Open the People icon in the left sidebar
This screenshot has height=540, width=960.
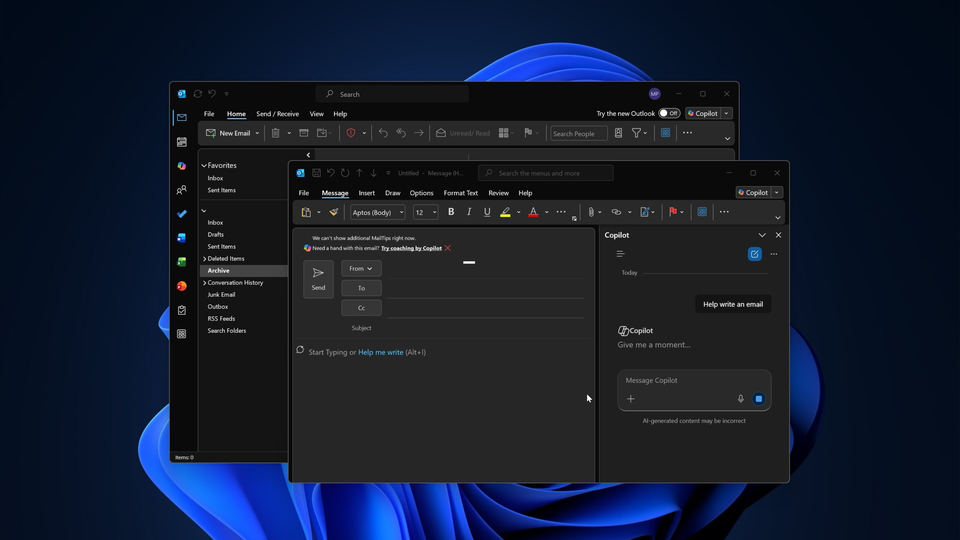click(182, 190)
